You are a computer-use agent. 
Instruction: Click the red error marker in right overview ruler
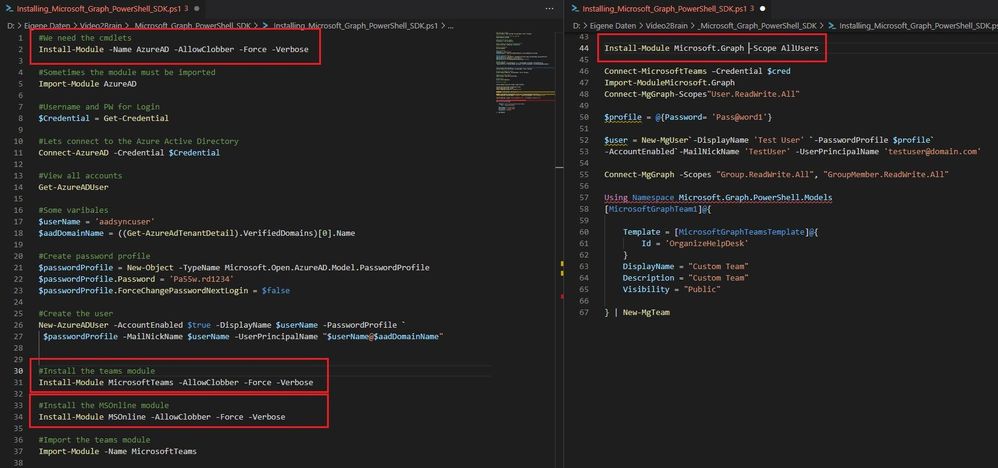coord(562,296)
